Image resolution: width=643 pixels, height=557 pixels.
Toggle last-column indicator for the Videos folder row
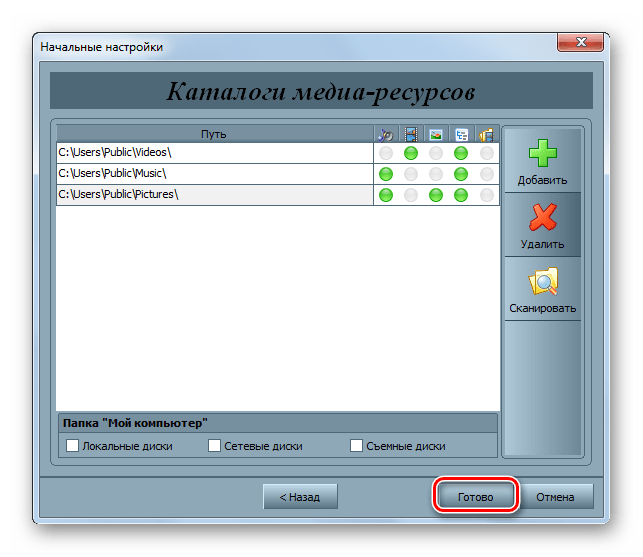pyautogui.click(x=487, y=153)
